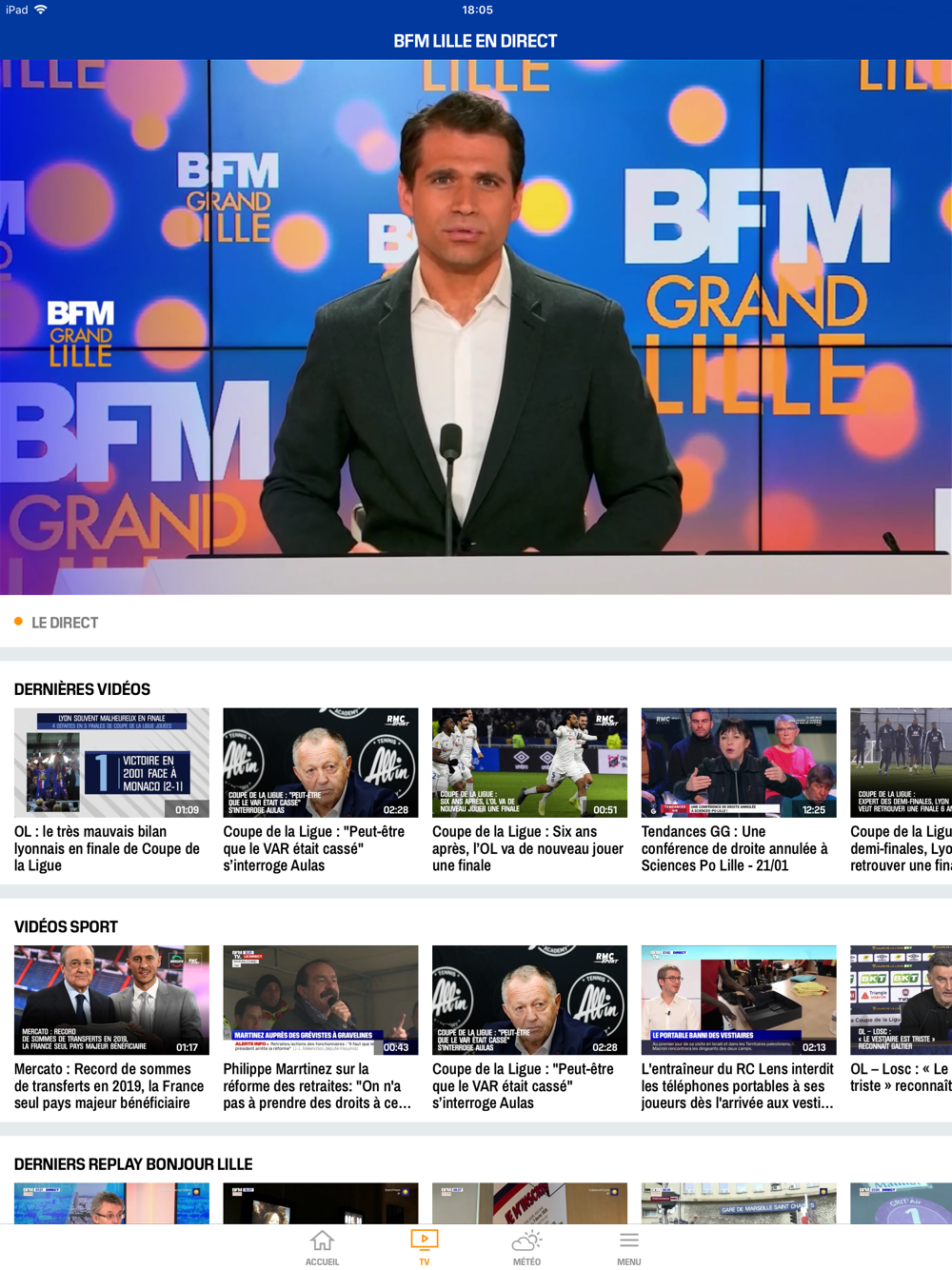Viewport: 952px width, 1270px height.
Task: Play the OL – Losc thumbnail in Vidéos Sport
Action: pos(901,1000)
